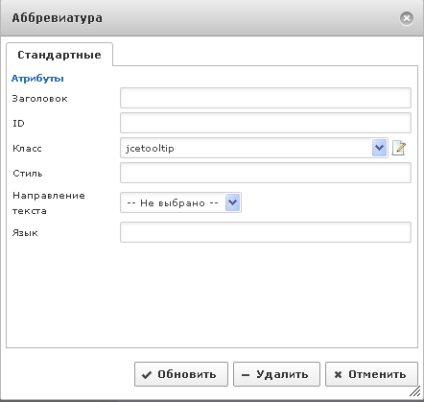
Task: Expand the Направление текста dropdown arrow
Action: 233,202
